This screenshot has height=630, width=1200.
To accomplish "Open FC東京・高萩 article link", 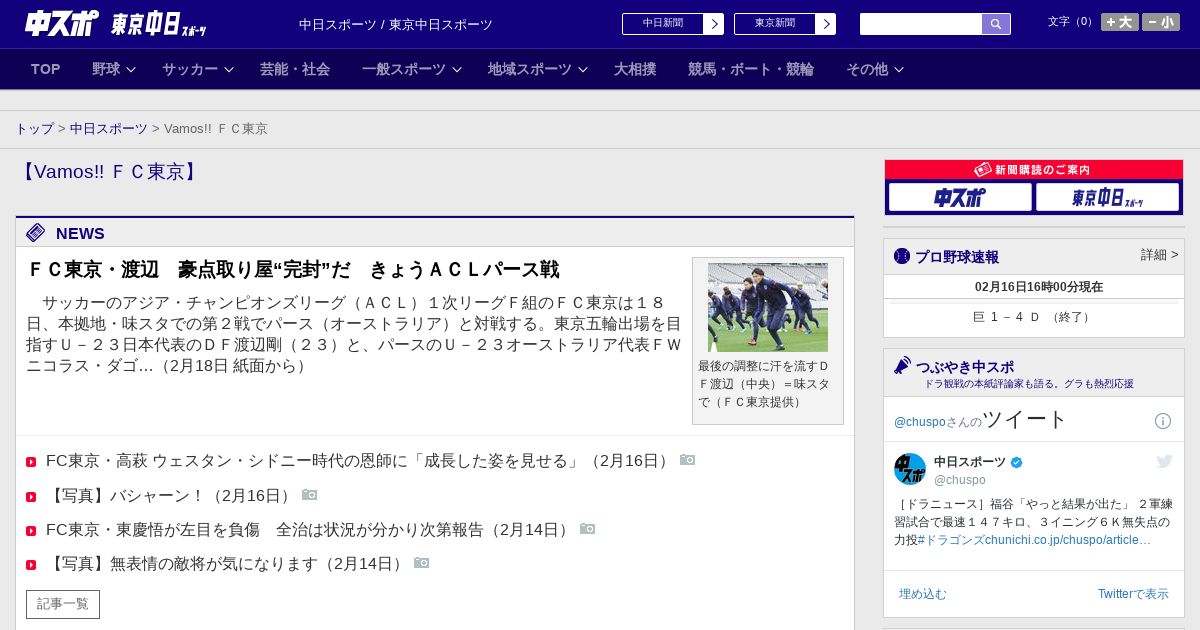I will (x=359, y=461).
